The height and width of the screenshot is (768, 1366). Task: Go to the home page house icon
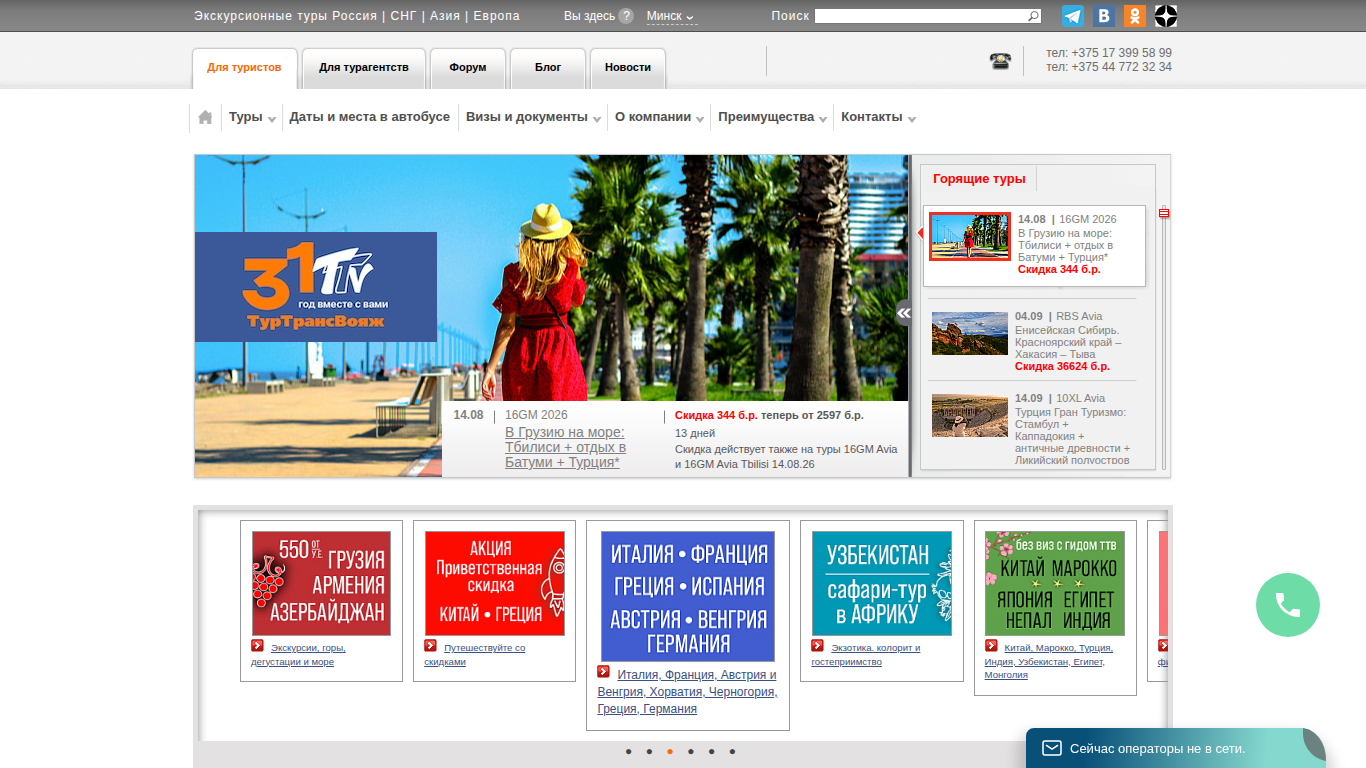[x=205, y=117]
